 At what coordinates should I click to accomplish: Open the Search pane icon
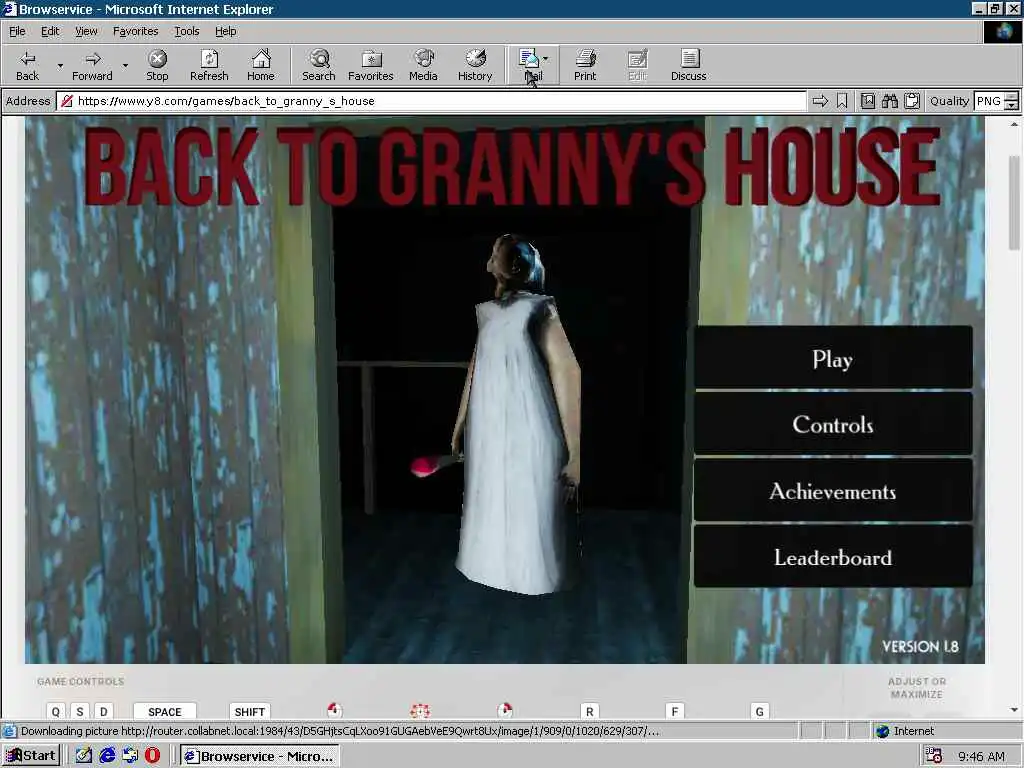click(x=319, y=59)
